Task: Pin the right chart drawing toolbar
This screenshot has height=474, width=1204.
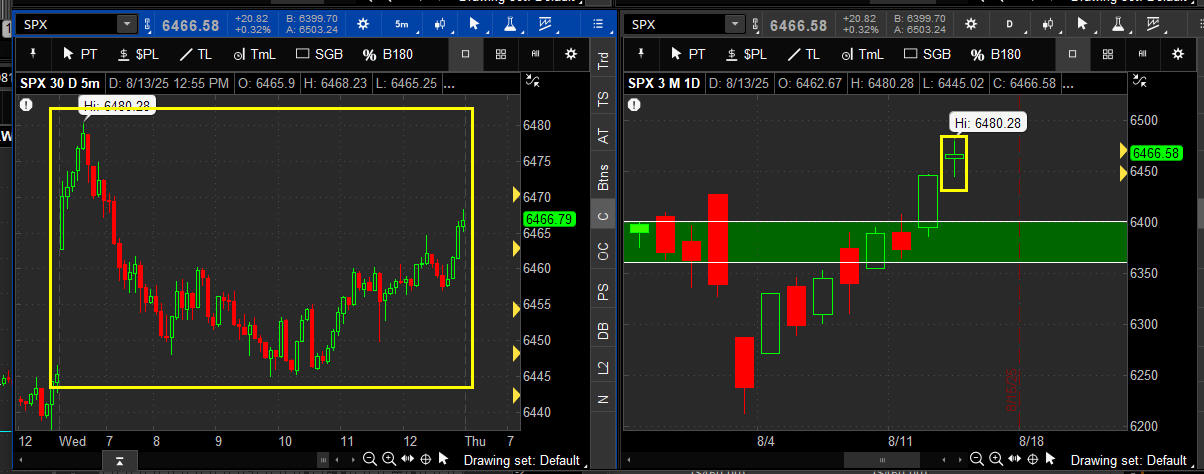Action: [642, 54]
